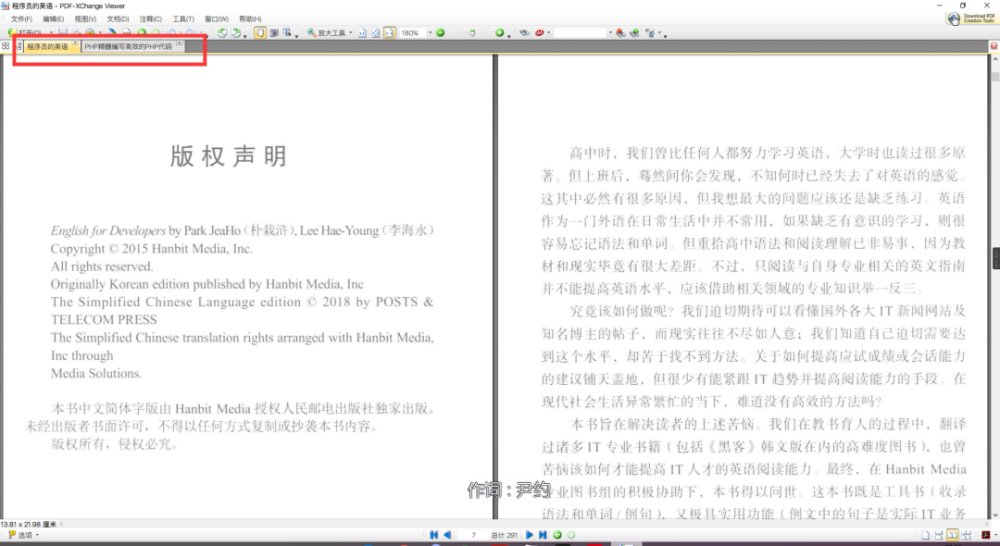Viewport: 1000px width, 546px height.
Task: Click the green go back view button
Action: point(557,535)
